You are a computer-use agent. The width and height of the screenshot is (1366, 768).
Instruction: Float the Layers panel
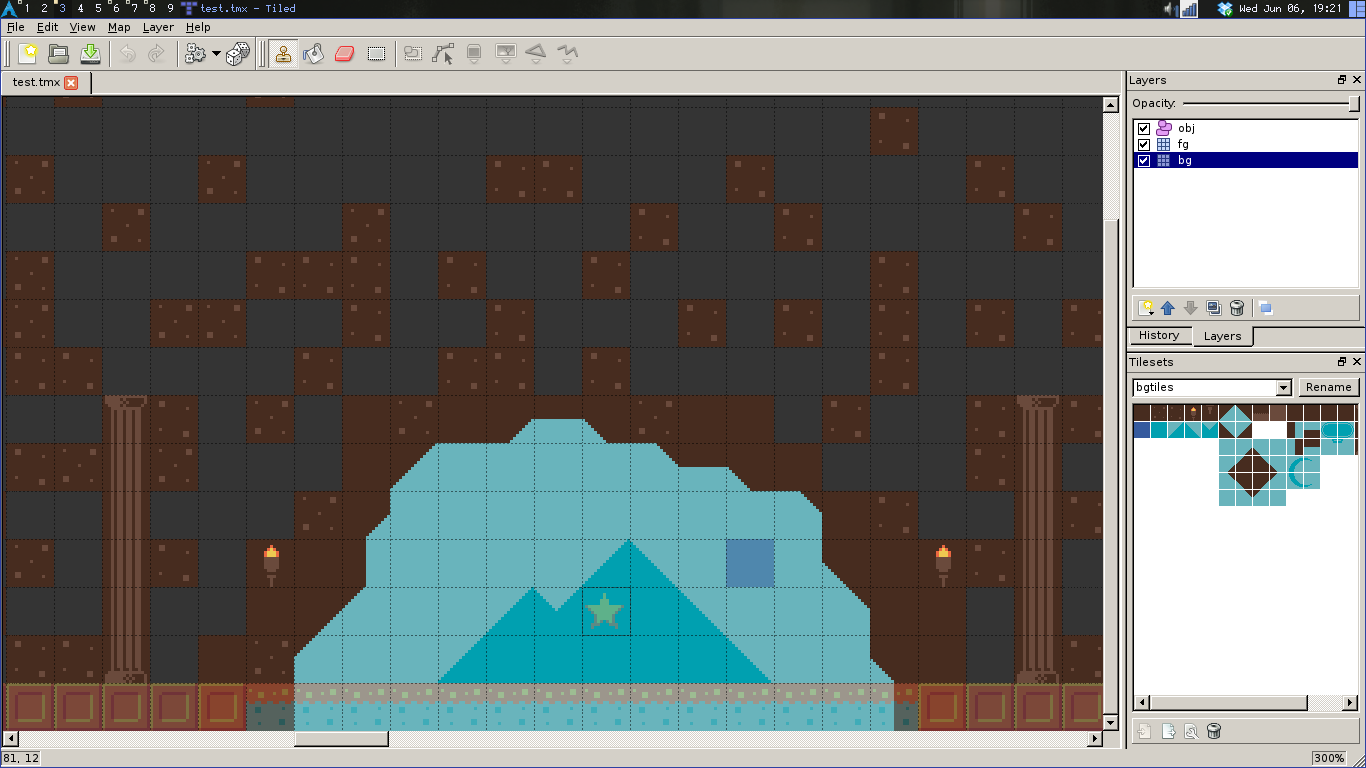[1342, 80]
